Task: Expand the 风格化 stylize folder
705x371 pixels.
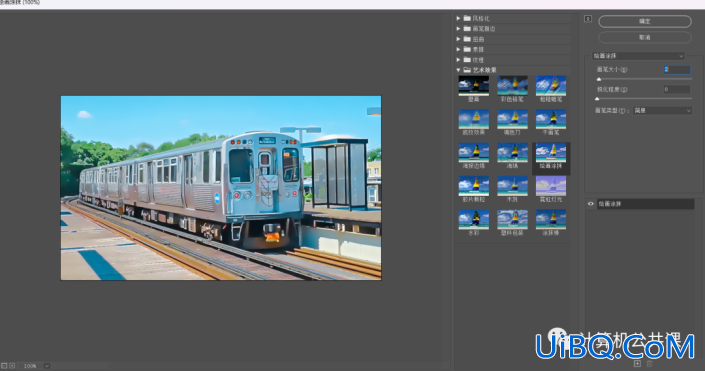Action: [x=458, y=18]
